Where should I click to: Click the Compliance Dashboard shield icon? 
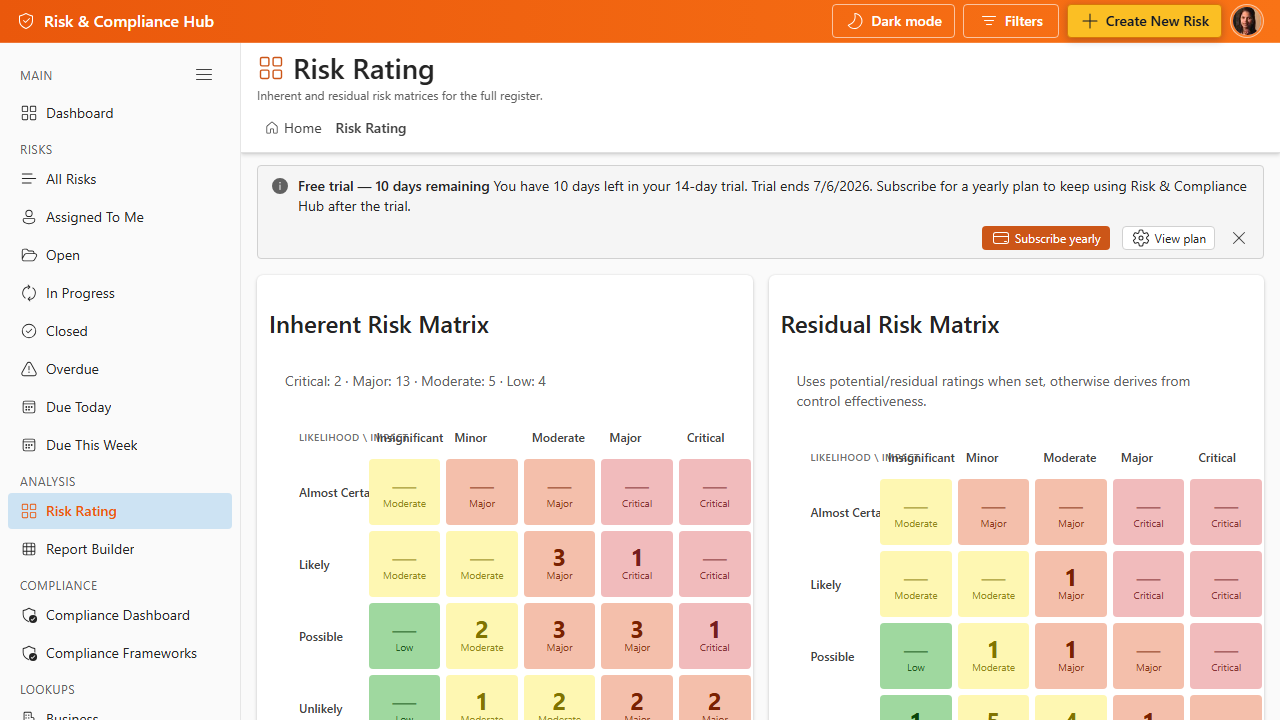[x=29, y=615]
